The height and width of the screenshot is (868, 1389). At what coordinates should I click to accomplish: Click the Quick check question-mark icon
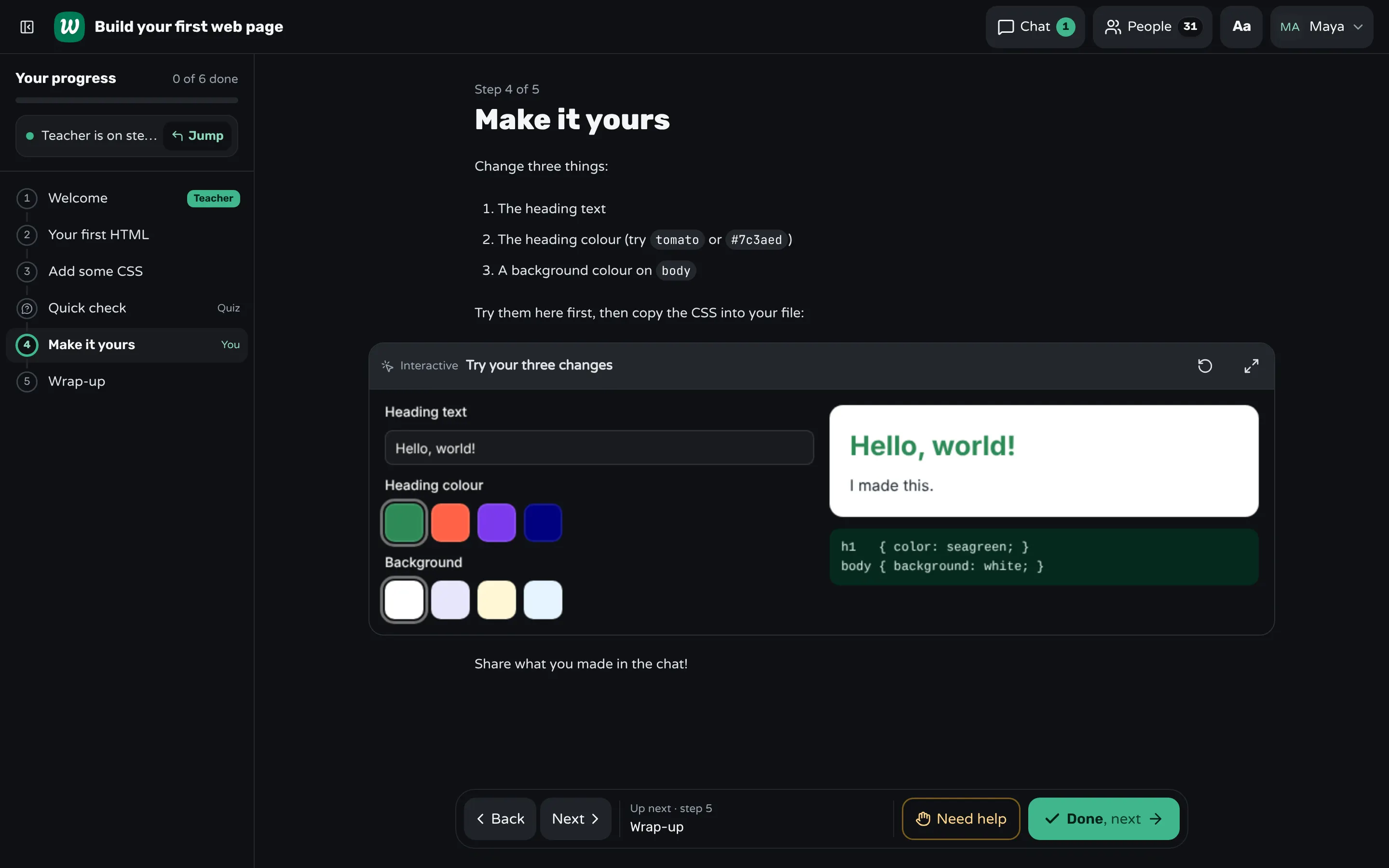(x=27, y=309)
